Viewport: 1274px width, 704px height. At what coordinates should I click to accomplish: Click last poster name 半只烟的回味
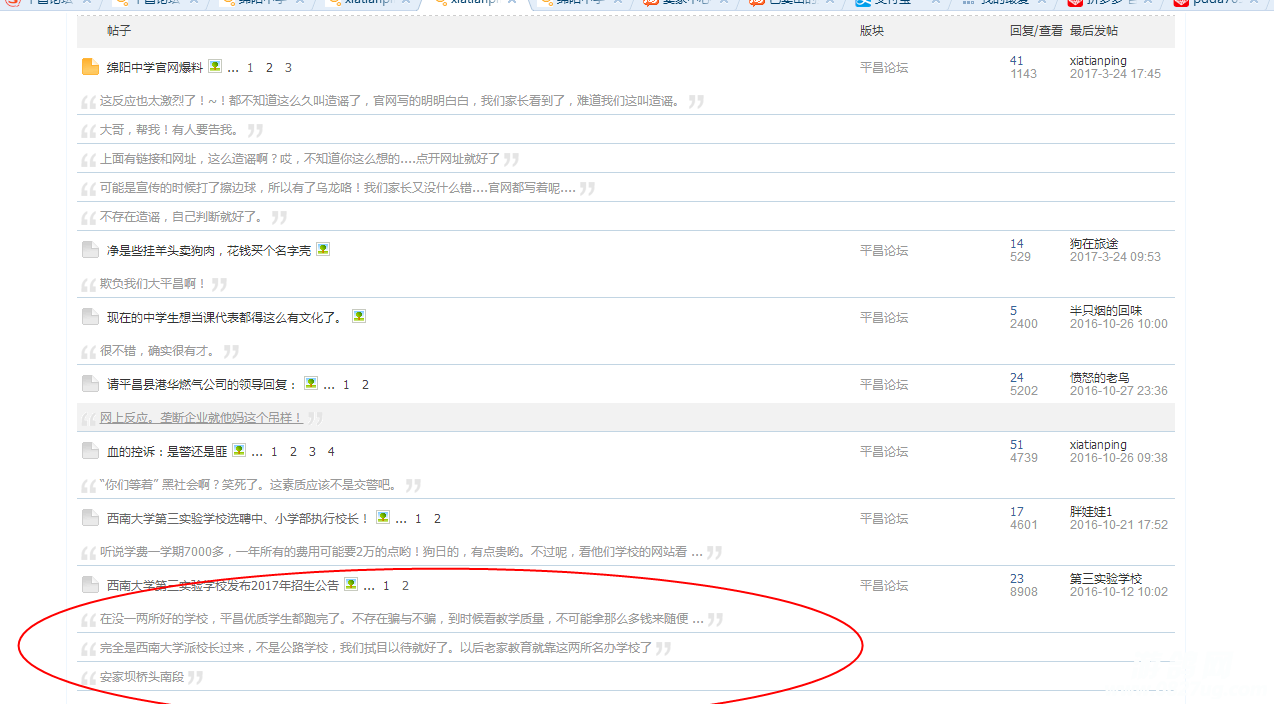[1105, 311]
